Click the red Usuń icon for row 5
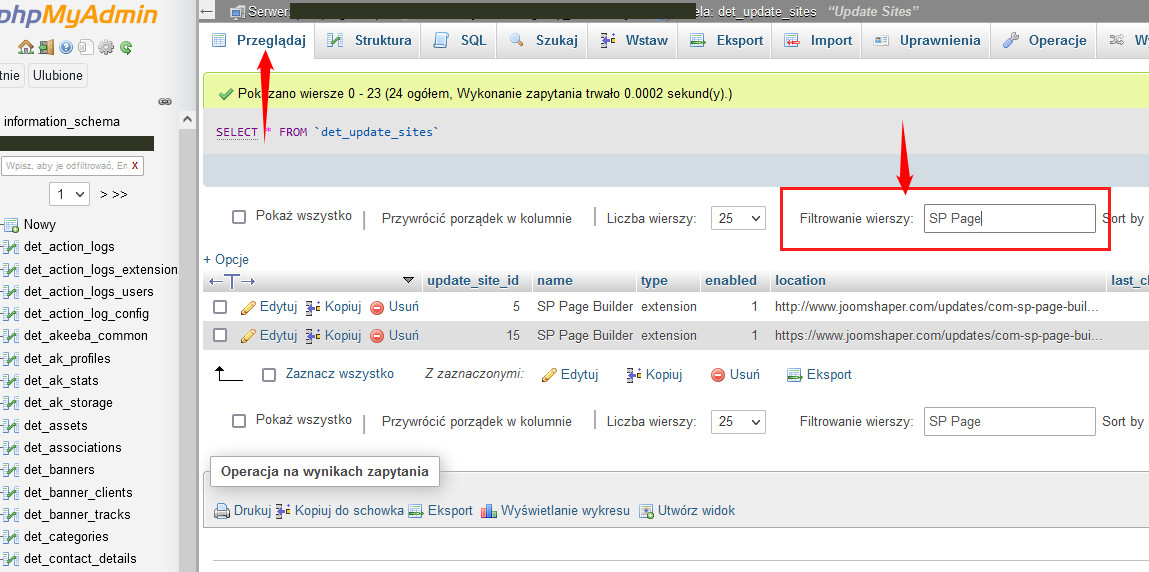This screenshot has width=1149, height=572. (x=377, y=307)
